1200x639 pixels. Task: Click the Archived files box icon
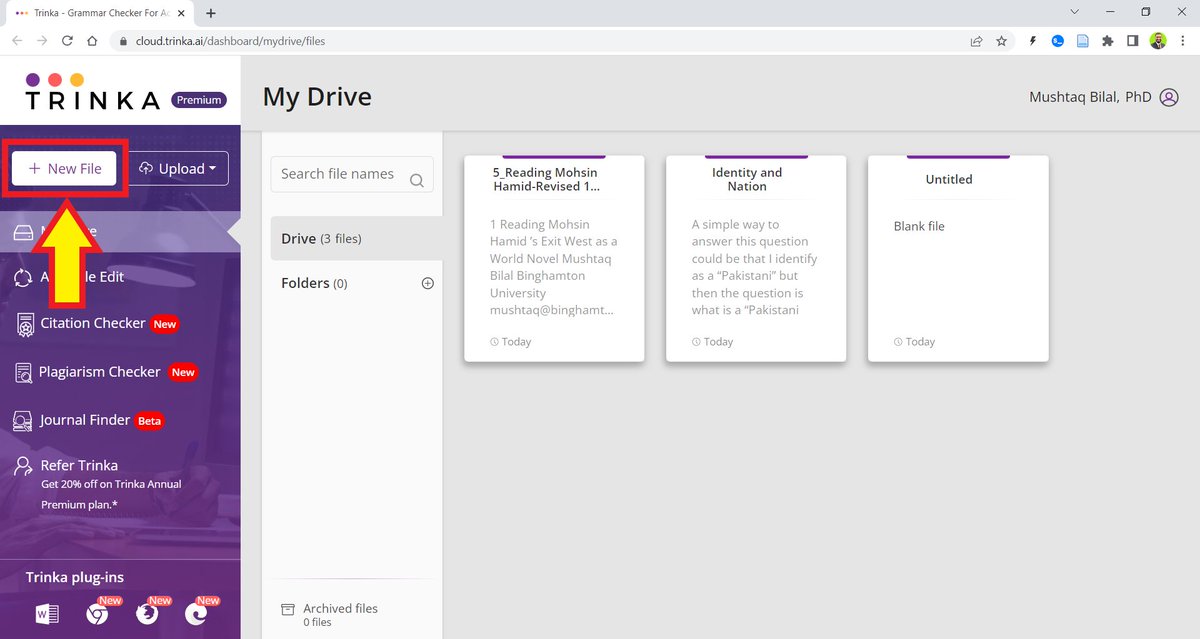coord(288,609)
